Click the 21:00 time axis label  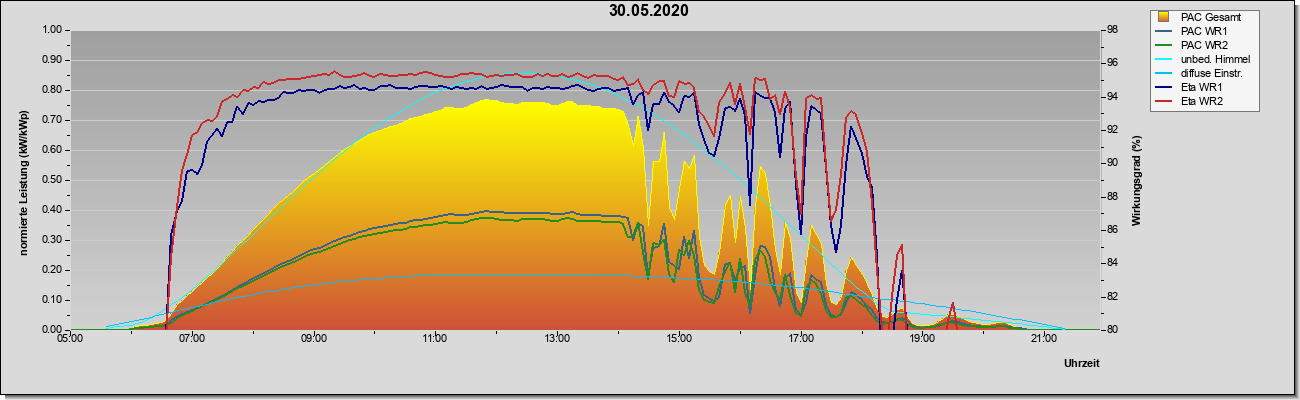click(x=1043, y=341)
